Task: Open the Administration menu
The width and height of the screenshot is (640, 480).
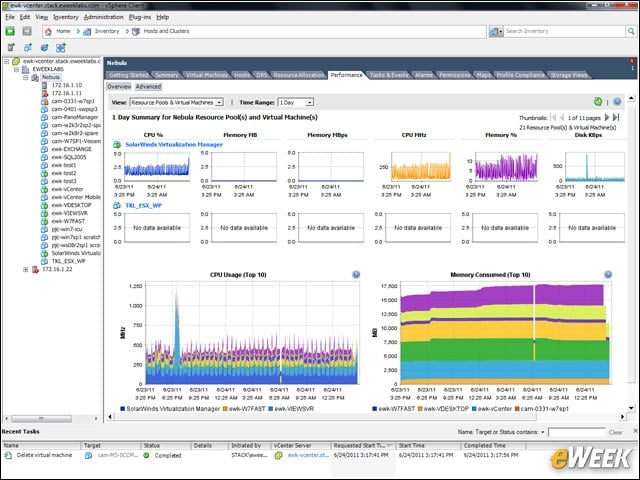Action: click(103, 17)
